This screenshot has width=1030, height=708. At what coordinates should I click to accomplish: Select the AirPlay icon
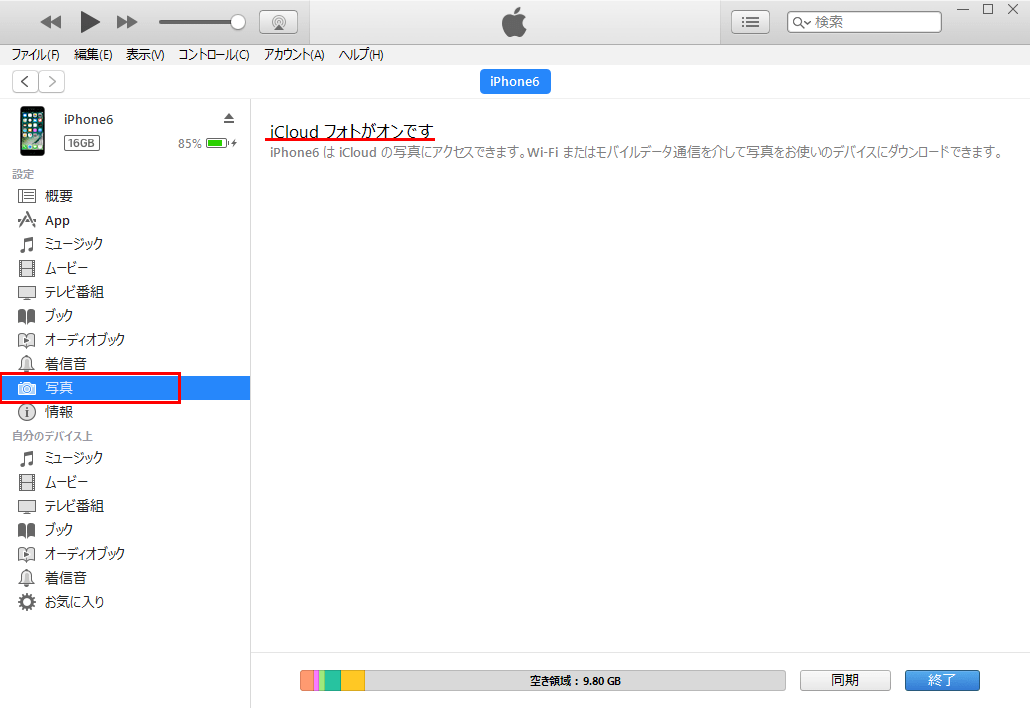coord(278,21)
